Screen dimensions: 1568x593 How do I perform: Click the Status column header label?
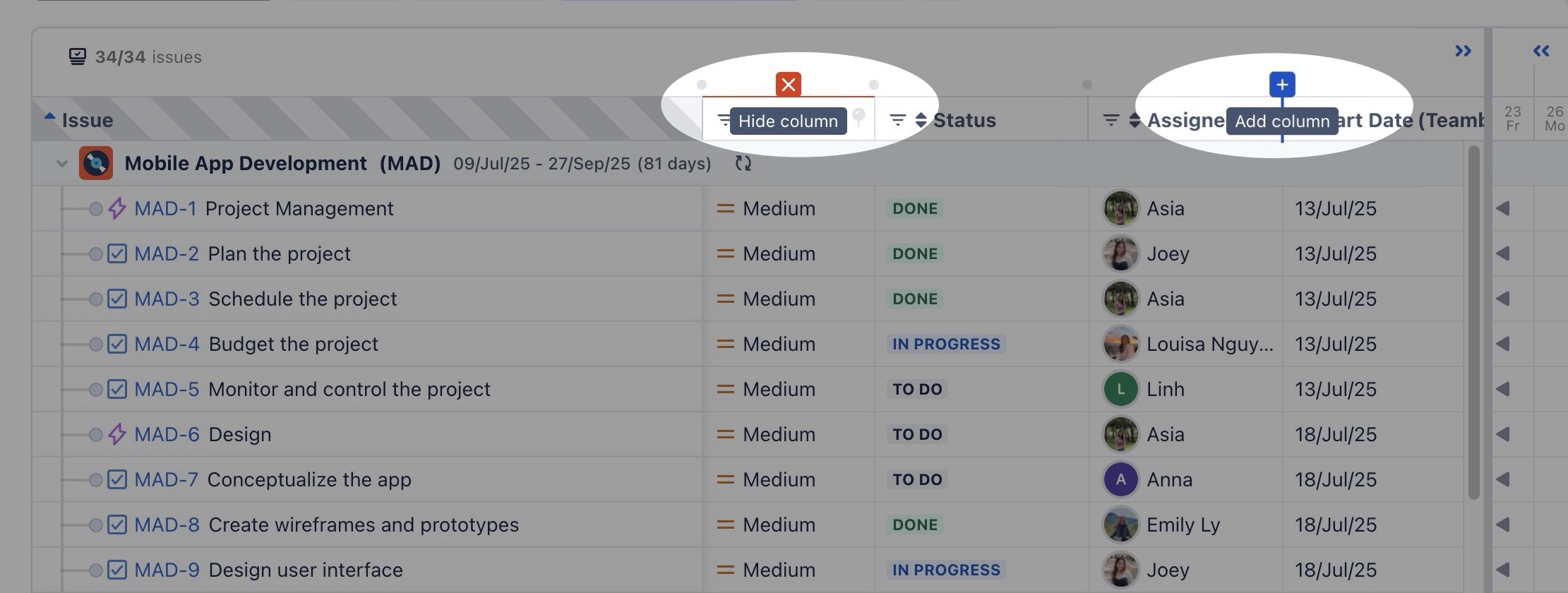click(x=964, y=121)
